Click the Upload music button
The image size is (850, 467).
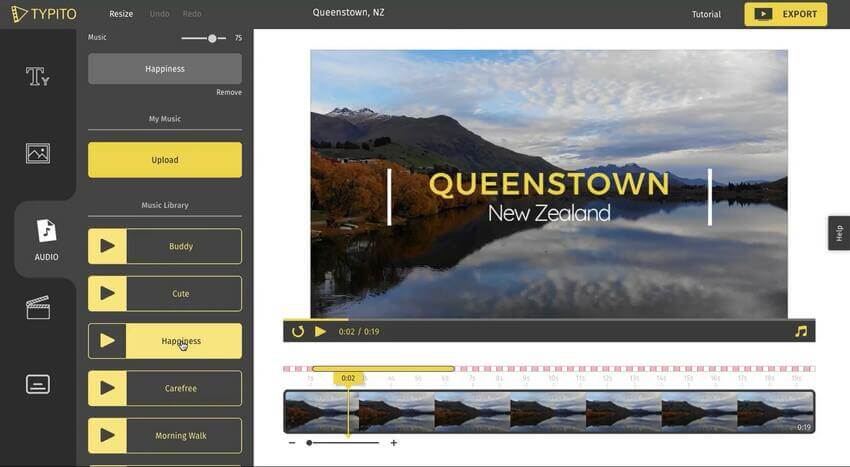point(165,160)
